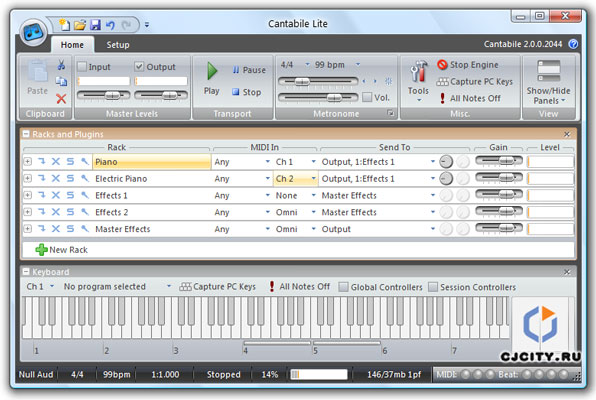
Task: Cut selection with the scissors icon
Action: (61, 65)
